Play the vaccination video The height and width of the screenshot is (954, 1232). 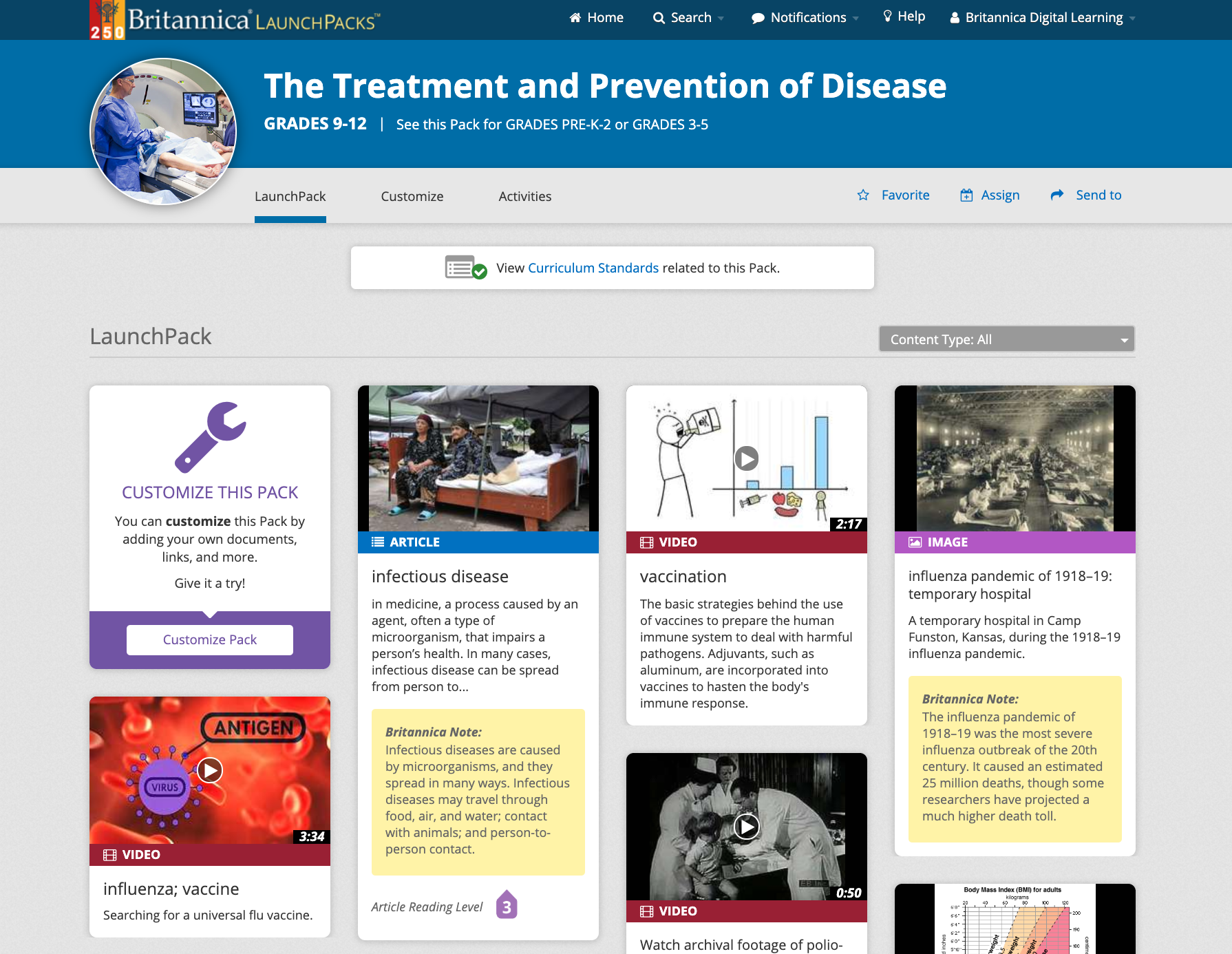click(x=747, y=458)
